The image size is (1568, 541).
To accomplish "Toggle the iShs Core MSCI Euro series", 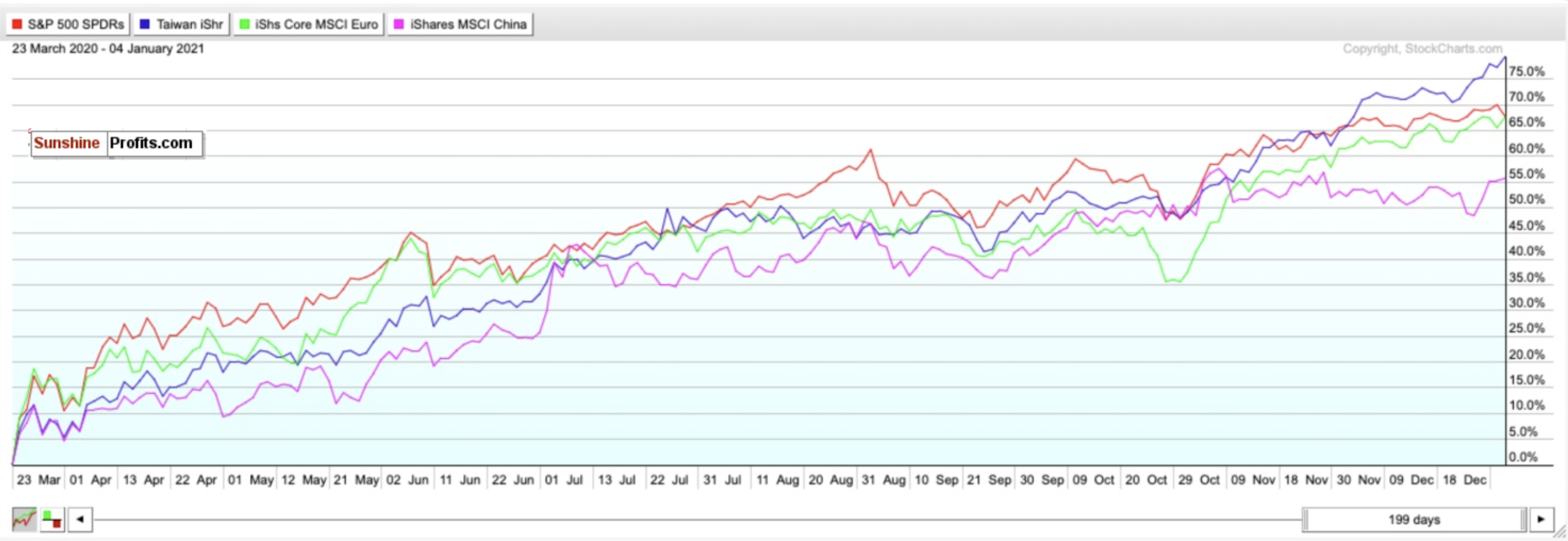I will click(309, 24).
